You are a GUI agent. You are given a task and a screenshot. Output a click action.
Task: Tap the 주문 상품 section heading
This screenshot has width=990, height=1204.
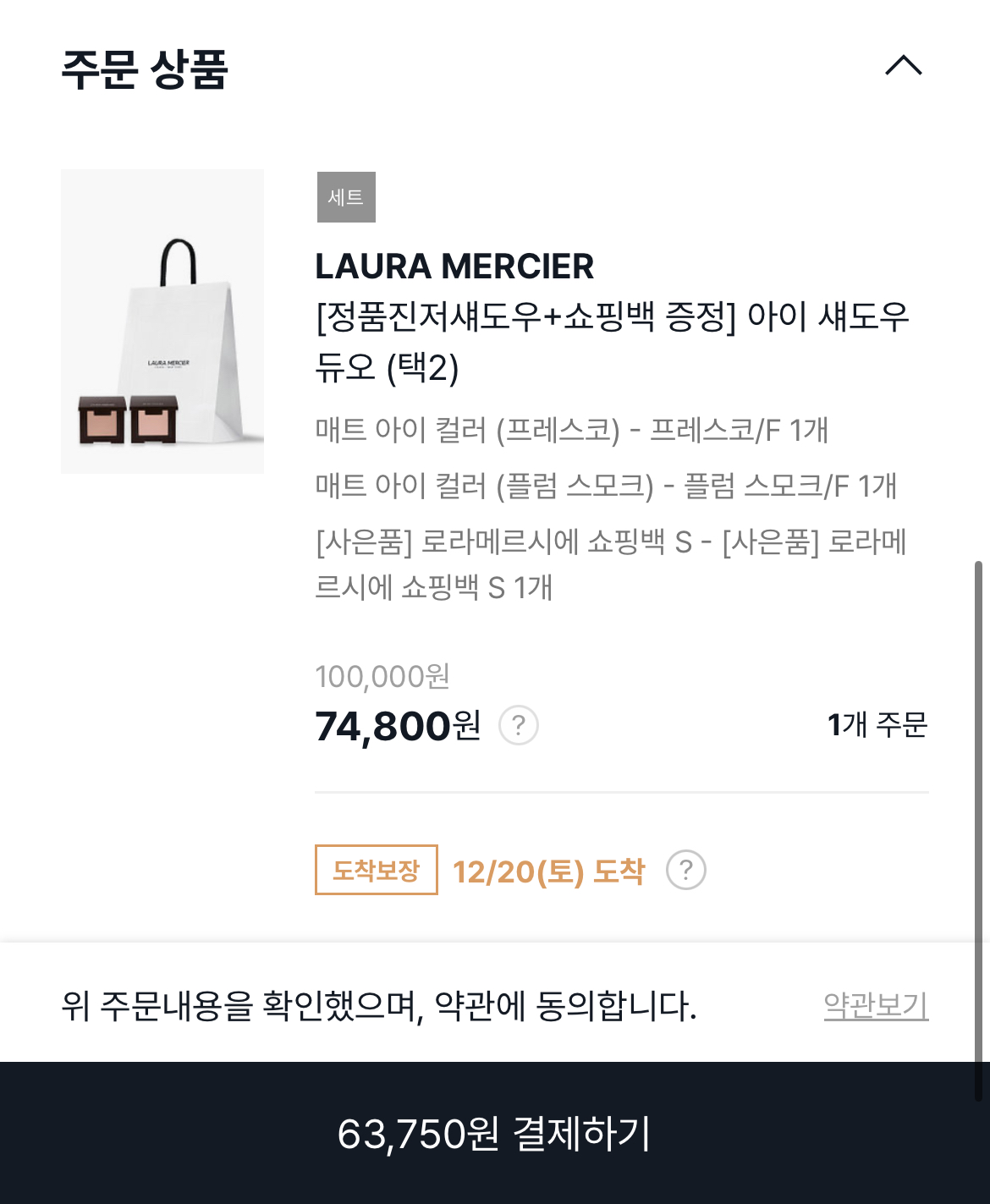[145, 69]
